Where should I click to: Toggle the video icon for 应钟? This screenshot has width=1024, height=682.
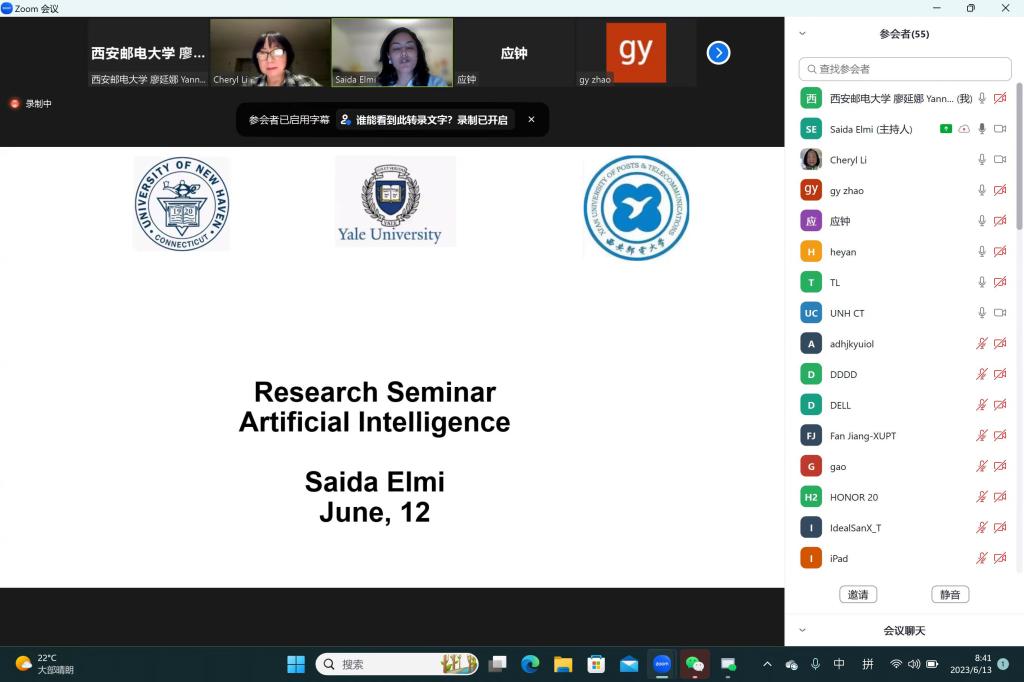click(x=1000, y=221)
